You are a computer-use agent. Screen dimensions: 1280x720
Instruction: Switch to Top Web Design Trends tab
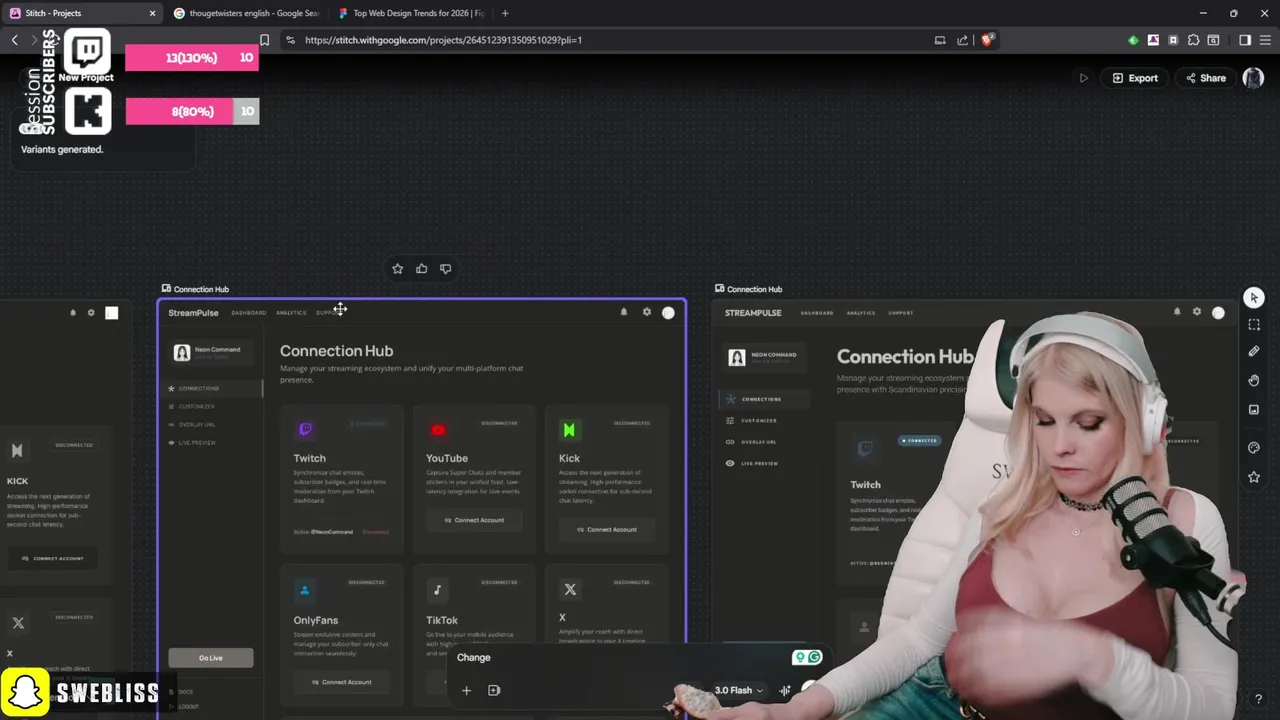[410, 13]
